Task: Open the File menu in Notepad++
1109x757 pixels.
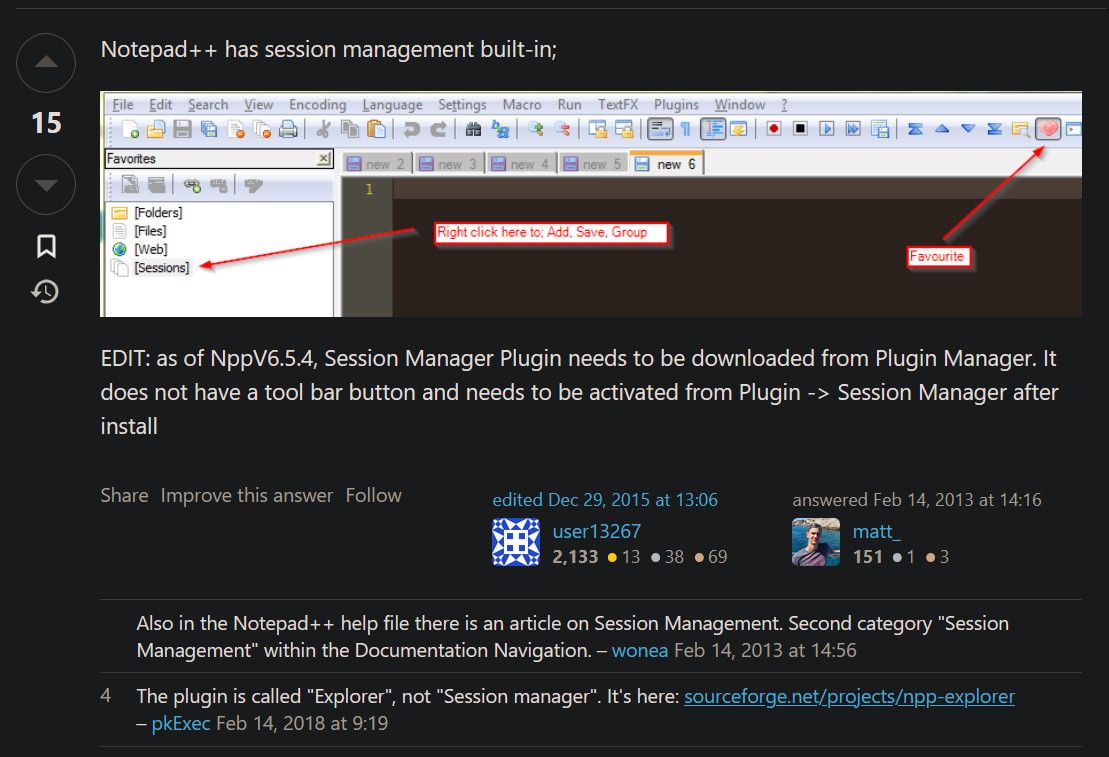Action: pyautogui.click(x=122, y=105)
